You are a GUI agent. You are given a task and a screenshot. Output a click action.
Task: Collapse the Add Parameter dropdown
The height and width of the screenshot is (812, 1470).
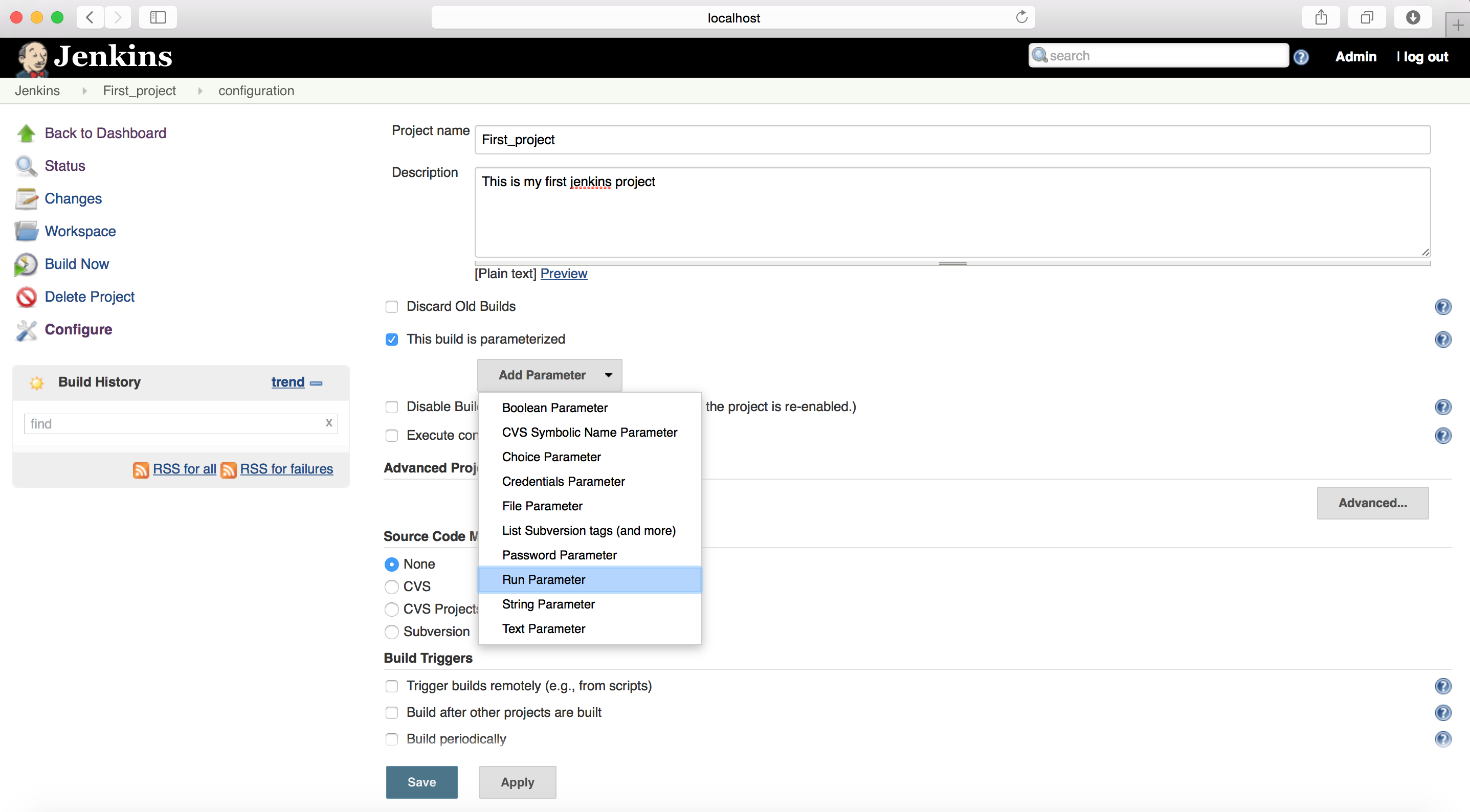pyautogui.click(x=549, y=375)
